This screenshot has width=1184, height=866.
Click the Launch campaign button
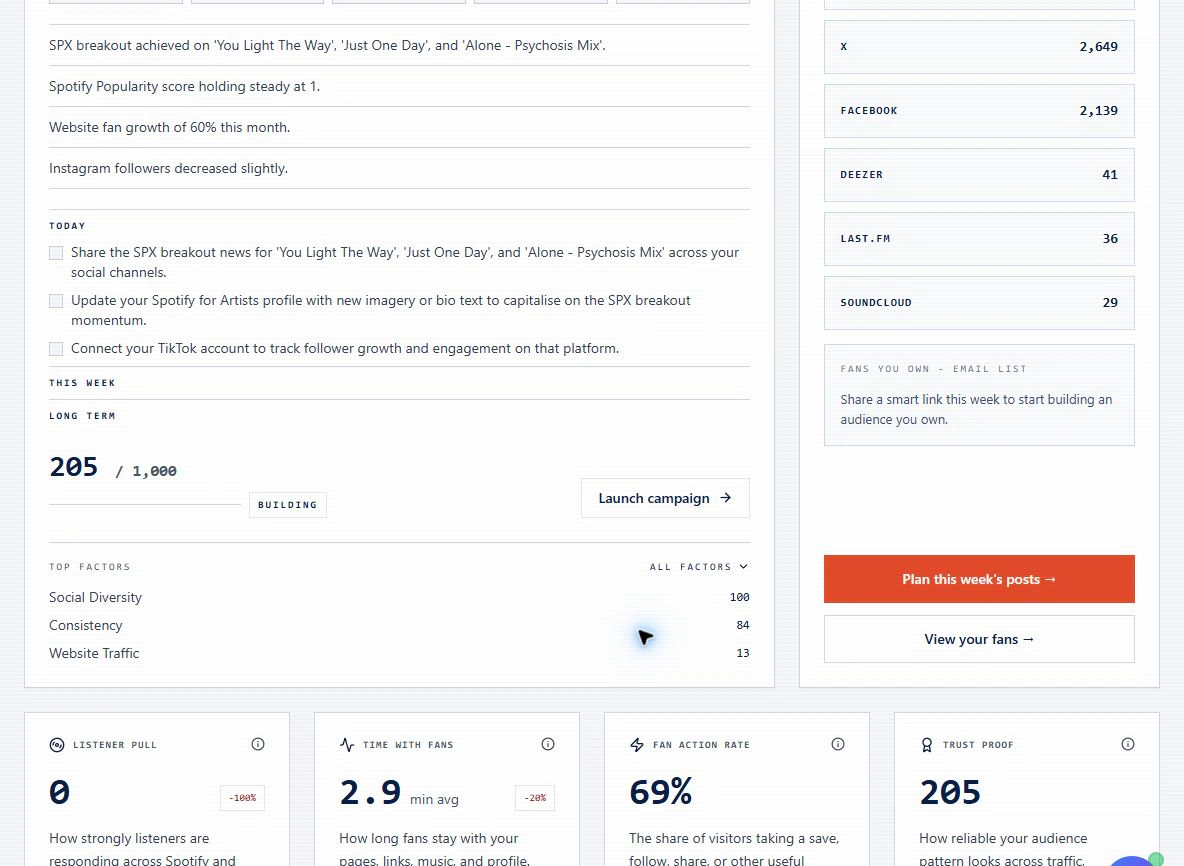(665, 498)
